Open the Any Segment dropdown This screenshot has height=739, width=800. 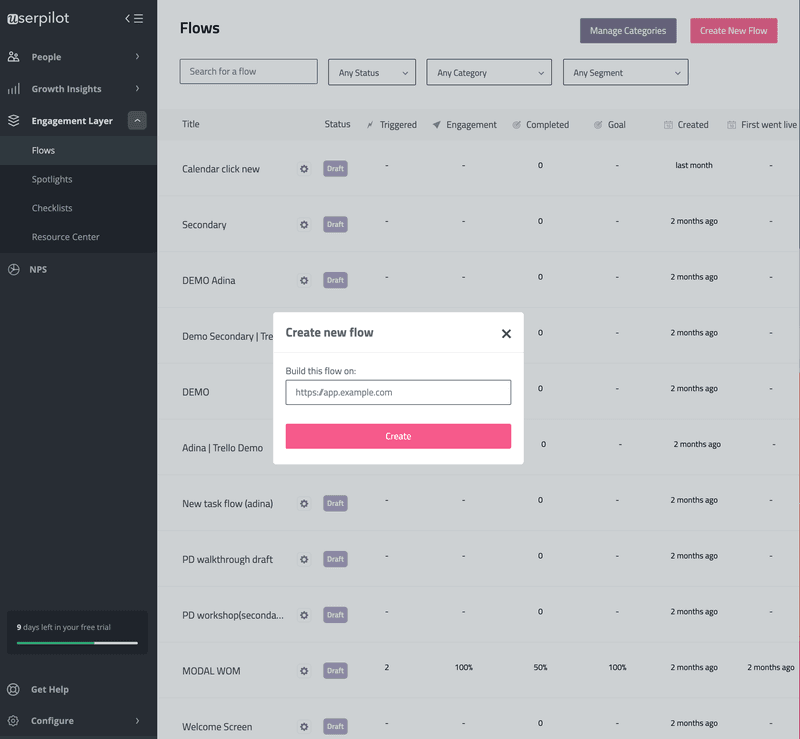click(x=625, y=71)
